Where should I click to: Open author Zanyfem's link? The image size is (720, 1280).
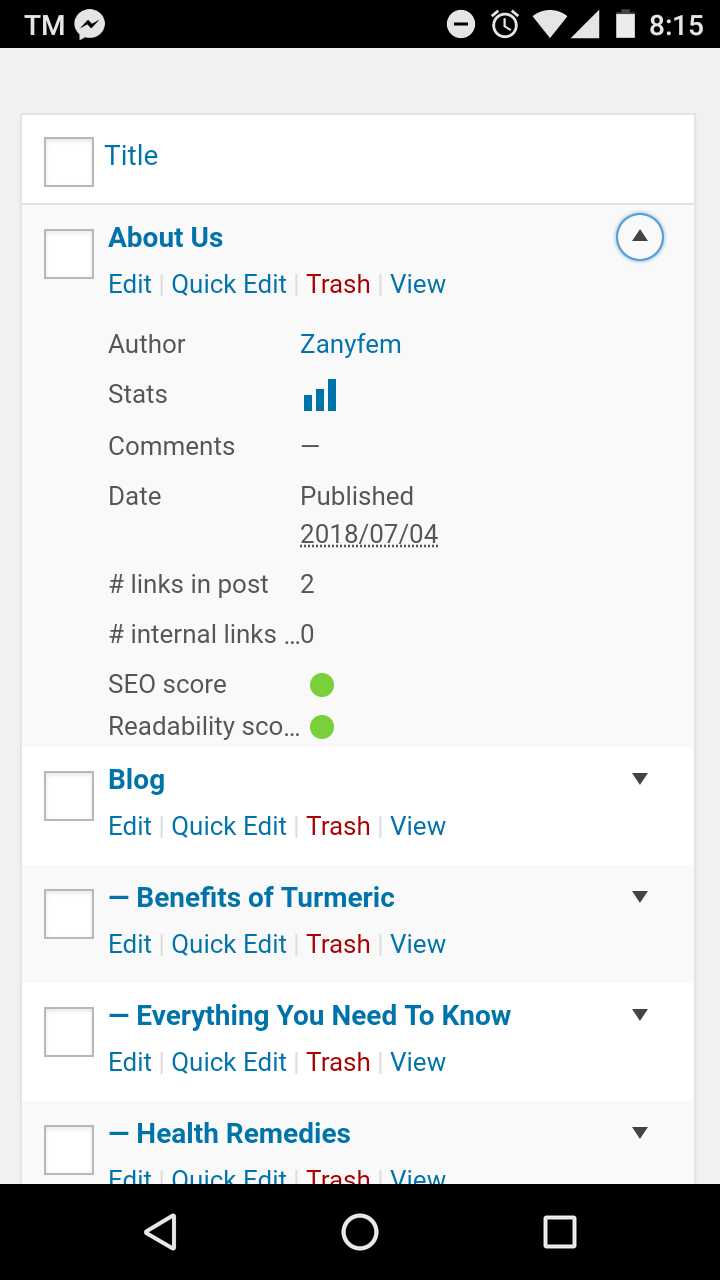coord(350,344)
